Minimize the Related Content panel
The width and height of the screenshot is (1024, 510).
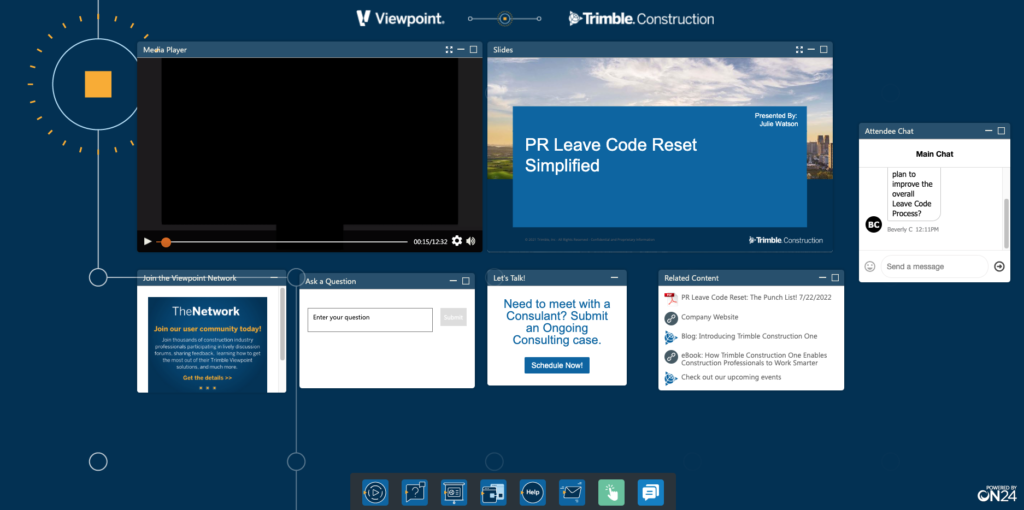[x=823, y=278]
